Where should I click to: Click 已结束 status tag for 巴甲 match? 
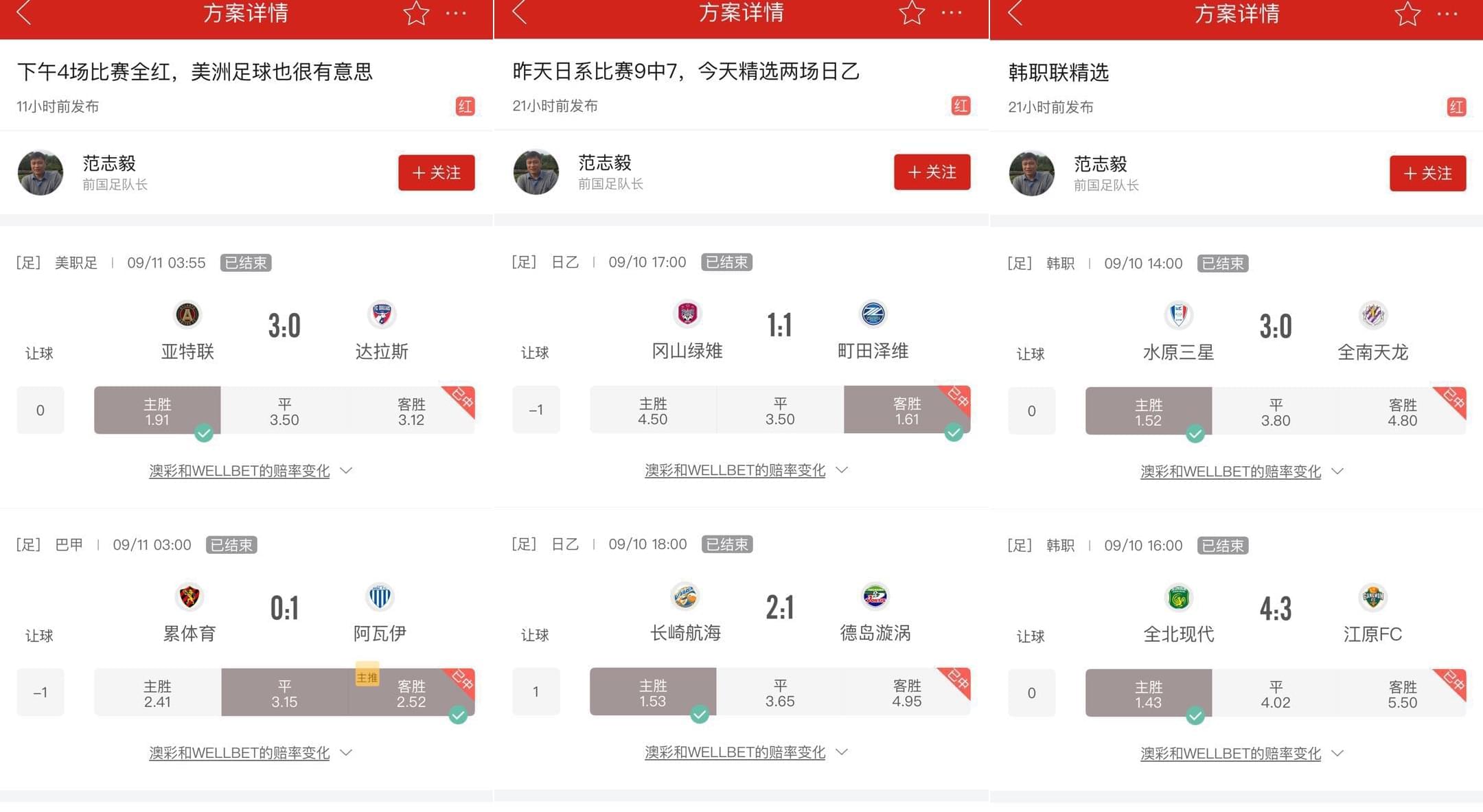(x=231, y=545)
